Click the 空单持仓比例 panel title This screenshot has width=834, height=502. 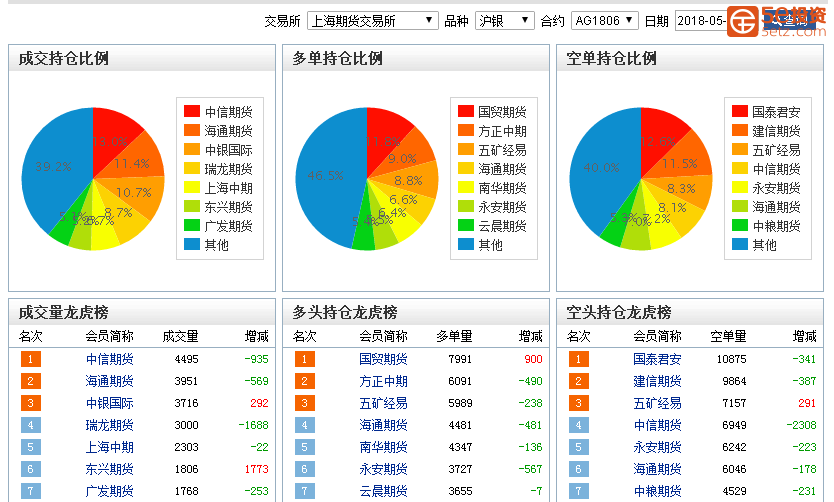[611, 58]
